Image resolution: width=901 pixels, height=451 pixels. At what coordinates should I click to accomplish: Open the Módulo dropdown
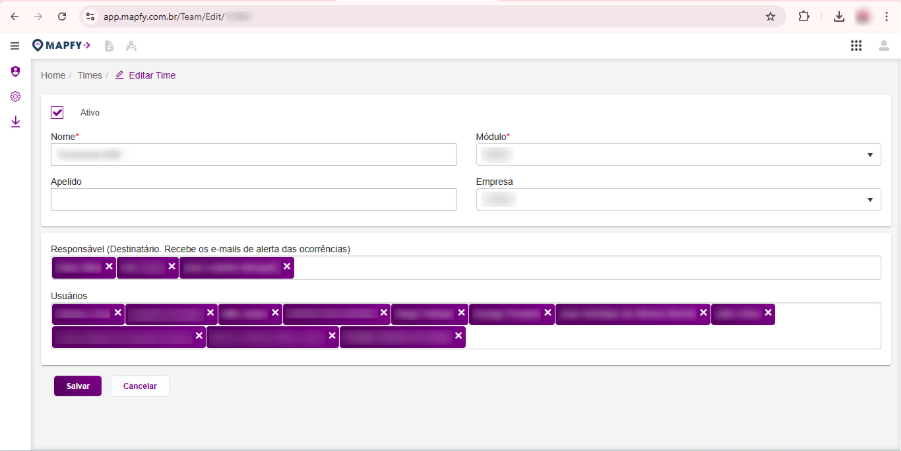678,155
